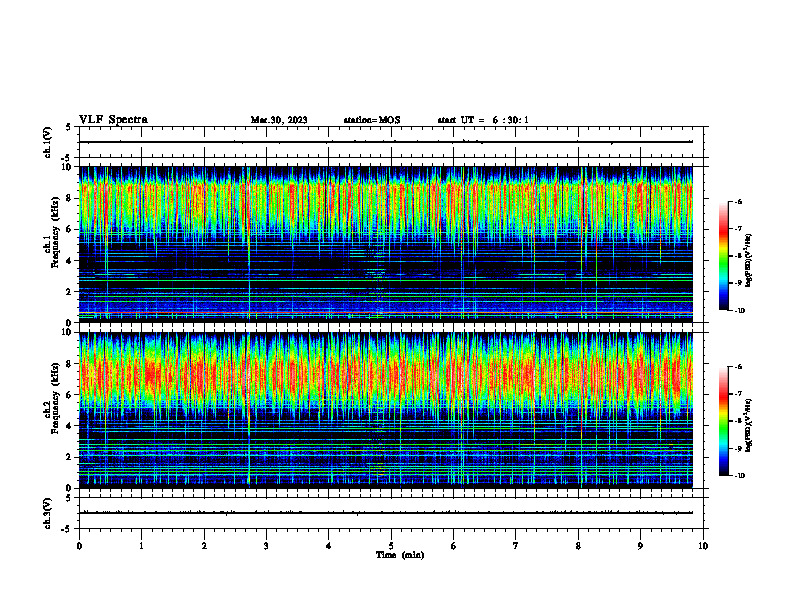Viewport: 792px width, 612px height.
Task: Select the date text "Mar.30, 2023"
Action: coord(279,120)
